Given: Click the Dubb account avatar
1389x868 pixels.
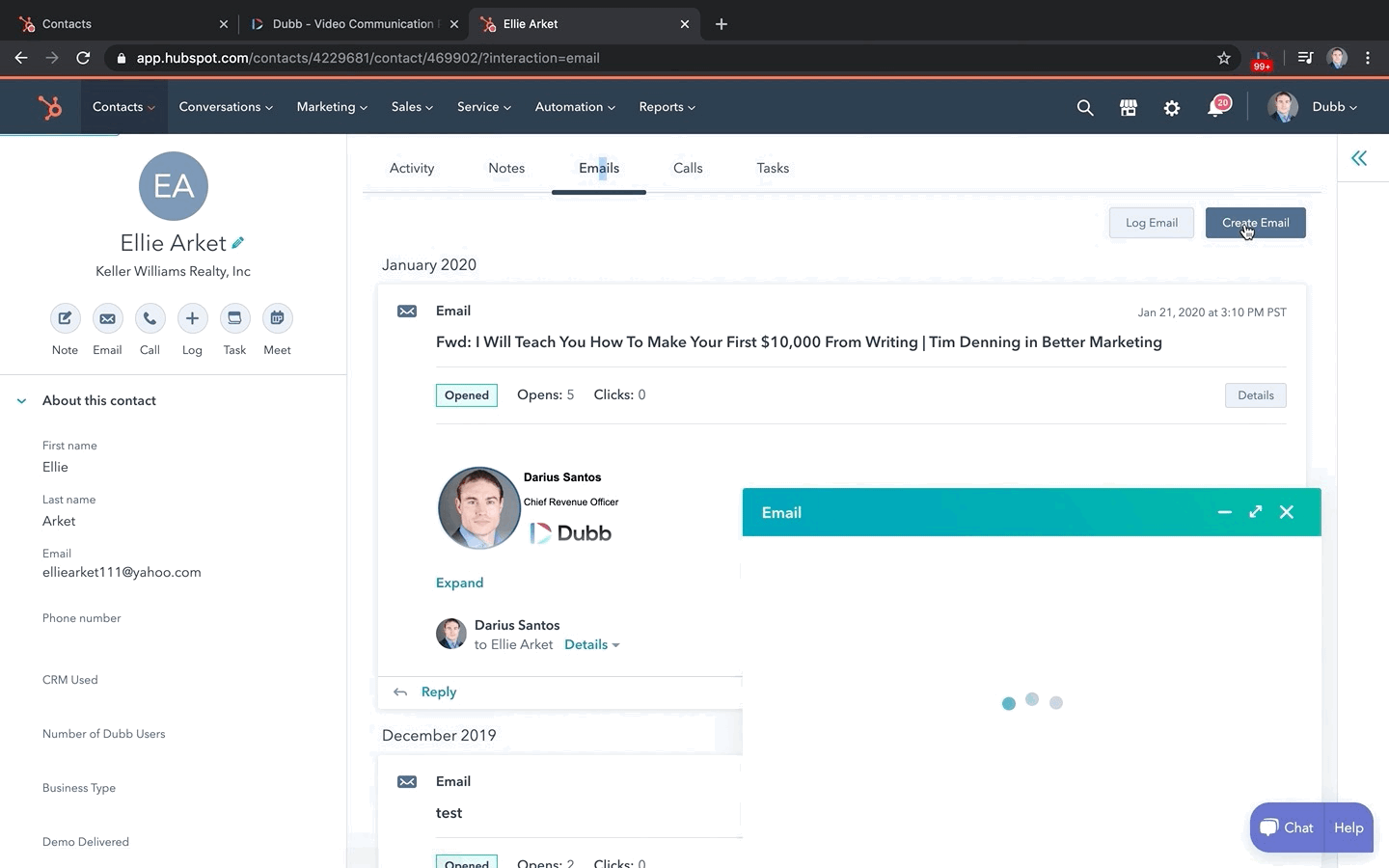Looking at the screenshot, I should [1283, 107].
